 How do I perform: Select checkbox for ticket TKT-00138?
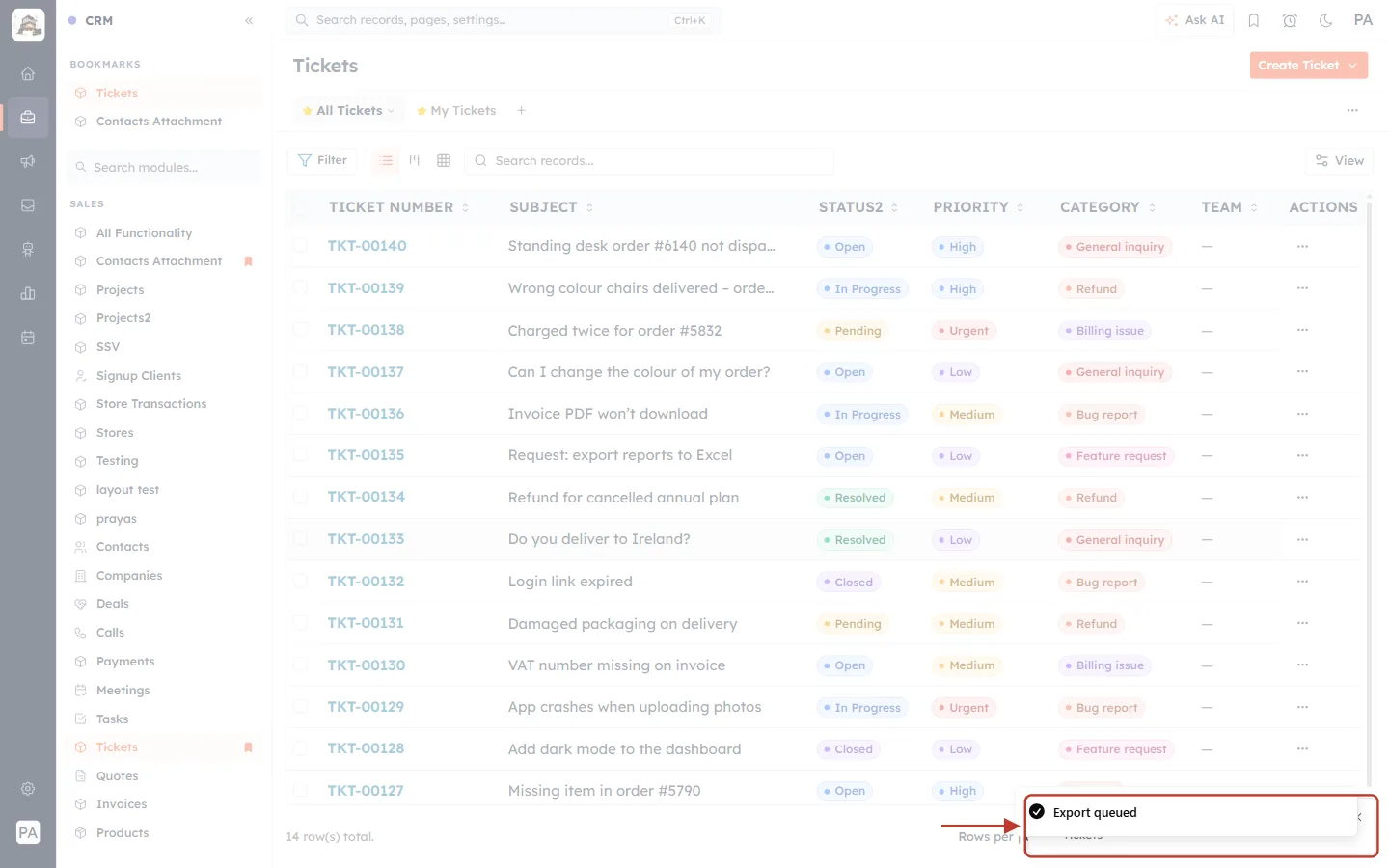tap(300, 330)
